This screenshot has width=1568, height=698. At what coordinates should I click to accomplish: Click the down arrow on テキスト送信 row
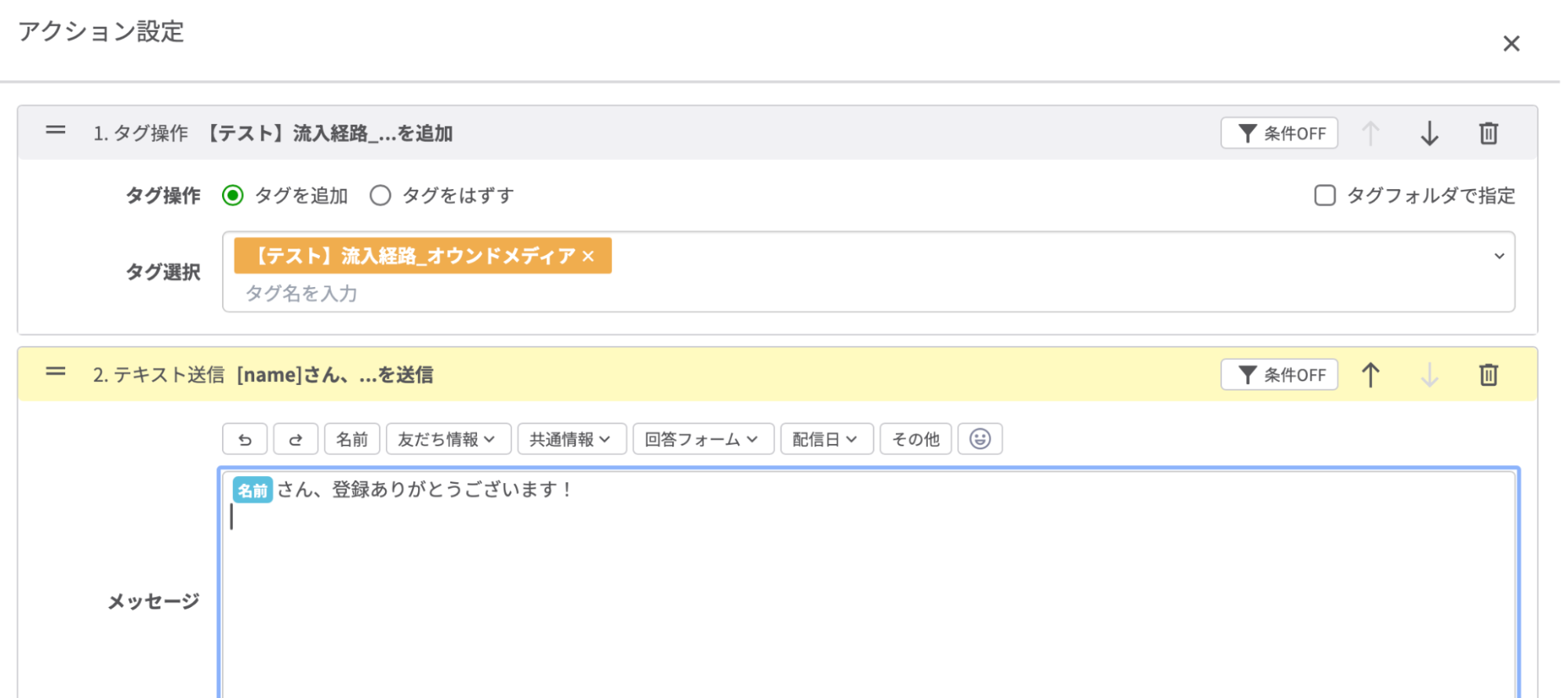(1429, 375)
